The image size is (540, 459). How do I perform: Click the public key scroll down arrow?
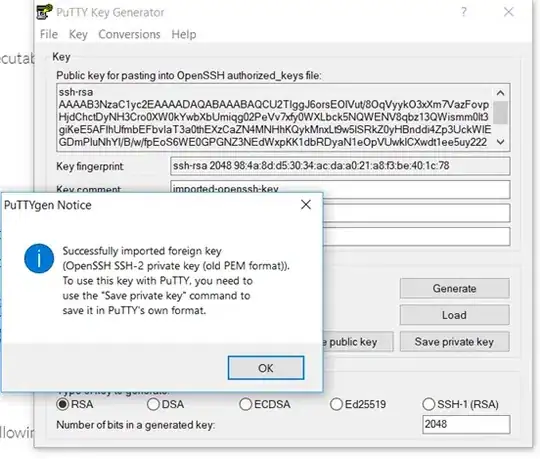click(500, 142)
